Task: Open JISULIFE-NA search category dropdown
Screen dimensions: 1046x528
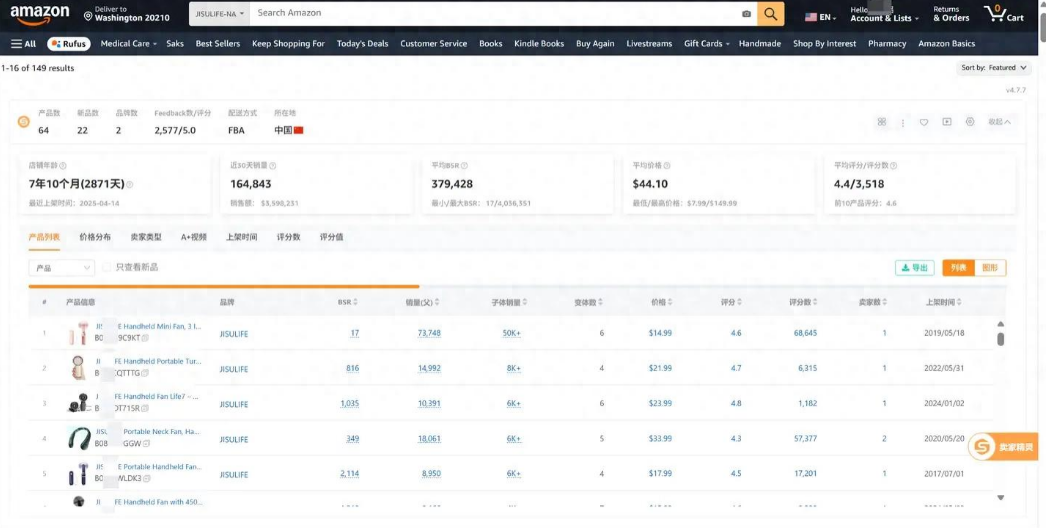Action: point(219,13)
